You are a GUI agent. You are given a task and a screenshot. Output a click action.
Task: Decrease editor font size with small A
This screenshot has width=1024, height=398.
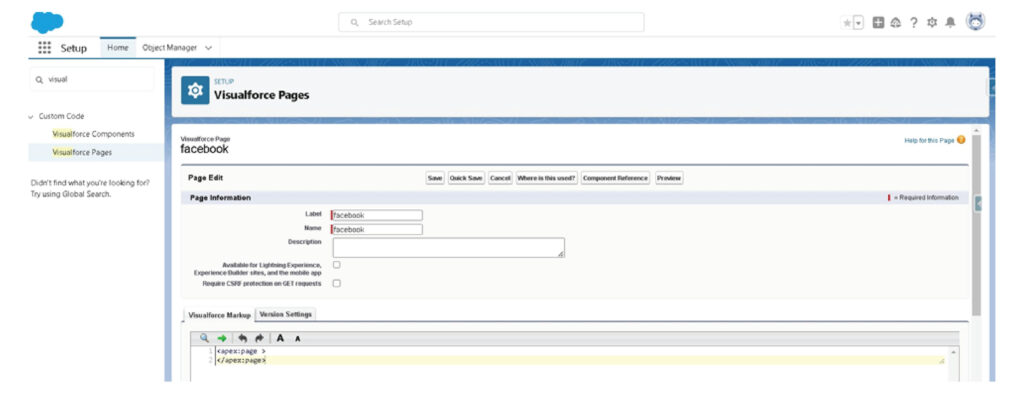(x=297, y=339)
